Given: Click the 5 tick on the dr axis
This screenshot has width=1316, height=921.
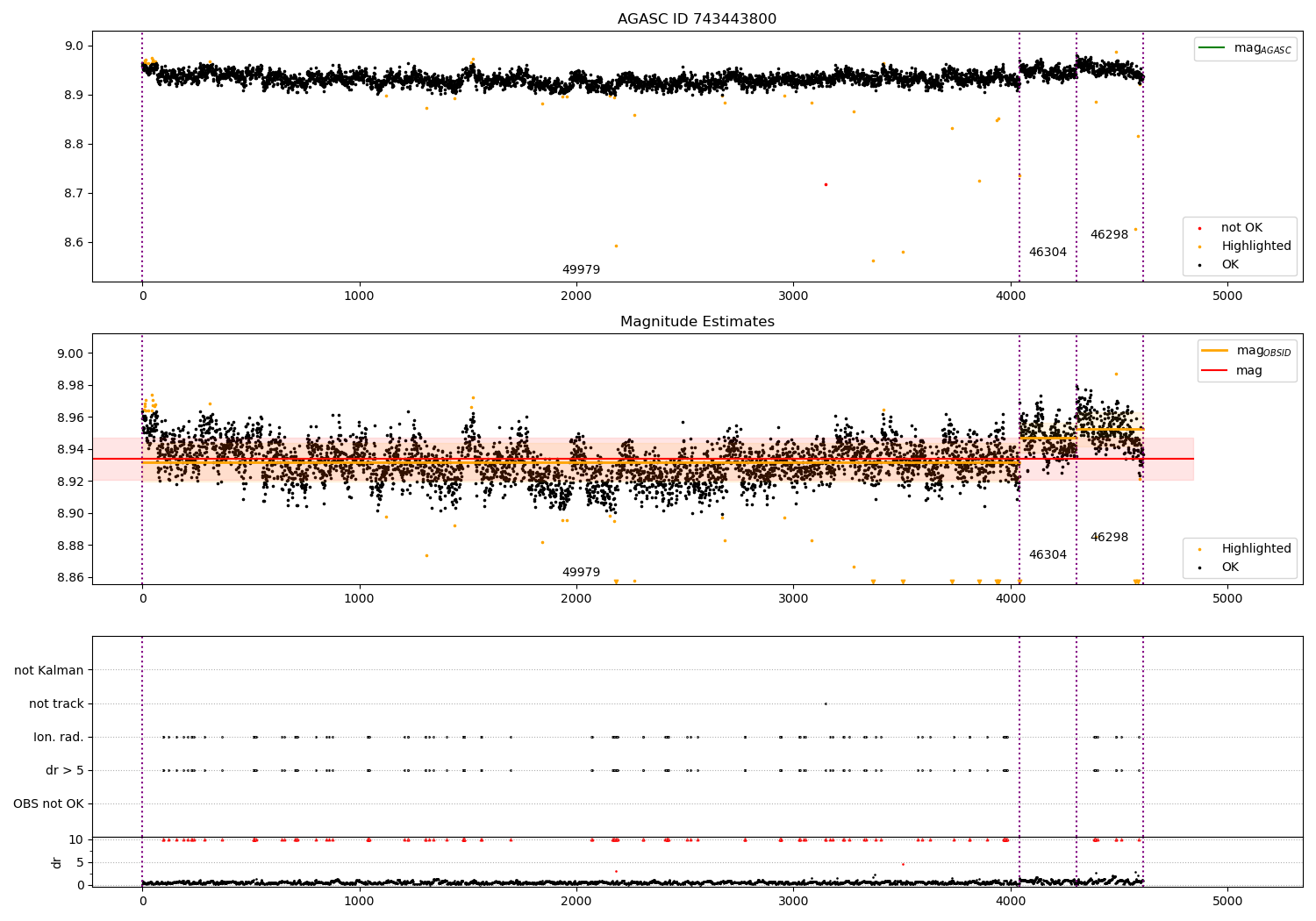Looking at the screenshot, I should 81,863.
